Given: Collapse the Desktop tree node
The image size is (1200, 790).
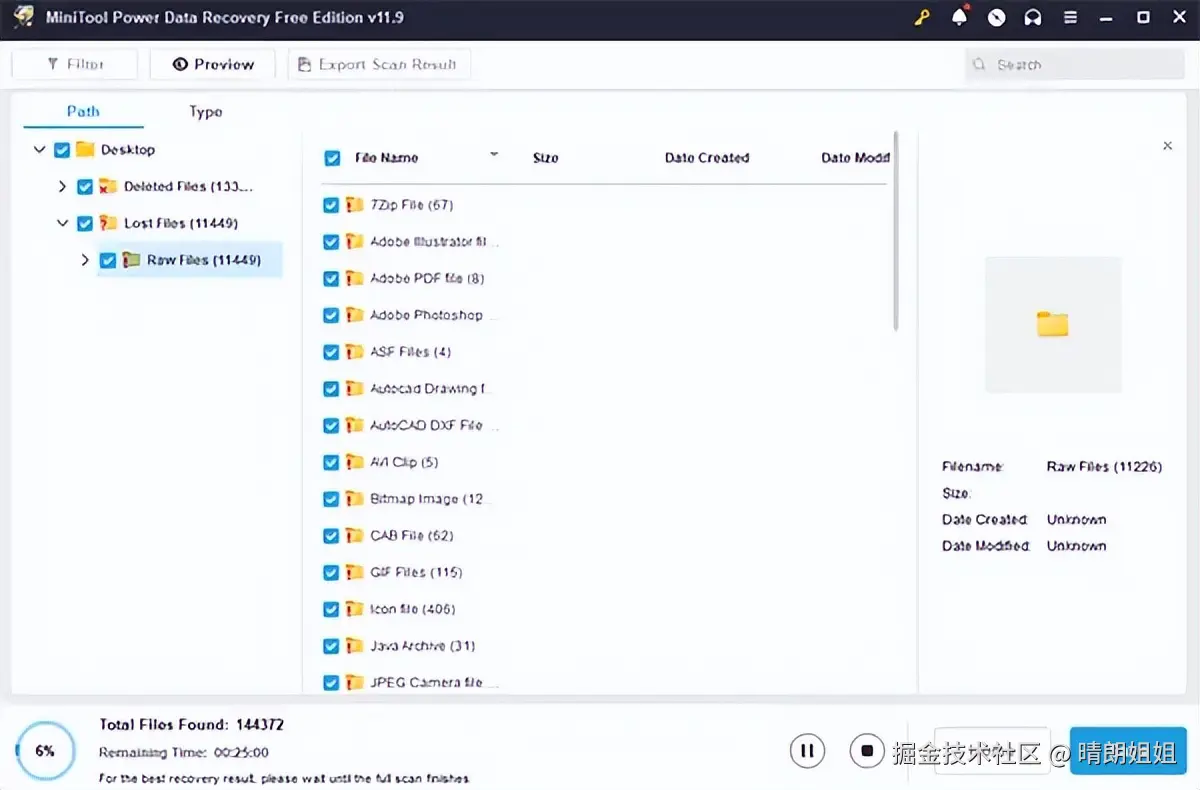Looking at the screenshot, I should click(39, 149).
